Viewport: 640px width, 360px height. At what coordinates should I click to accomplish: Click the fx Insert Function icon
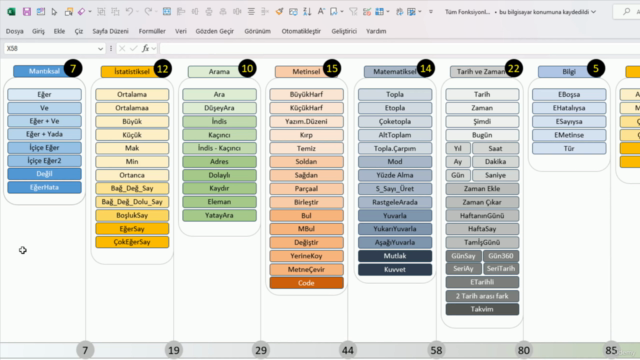coord(145,49)
